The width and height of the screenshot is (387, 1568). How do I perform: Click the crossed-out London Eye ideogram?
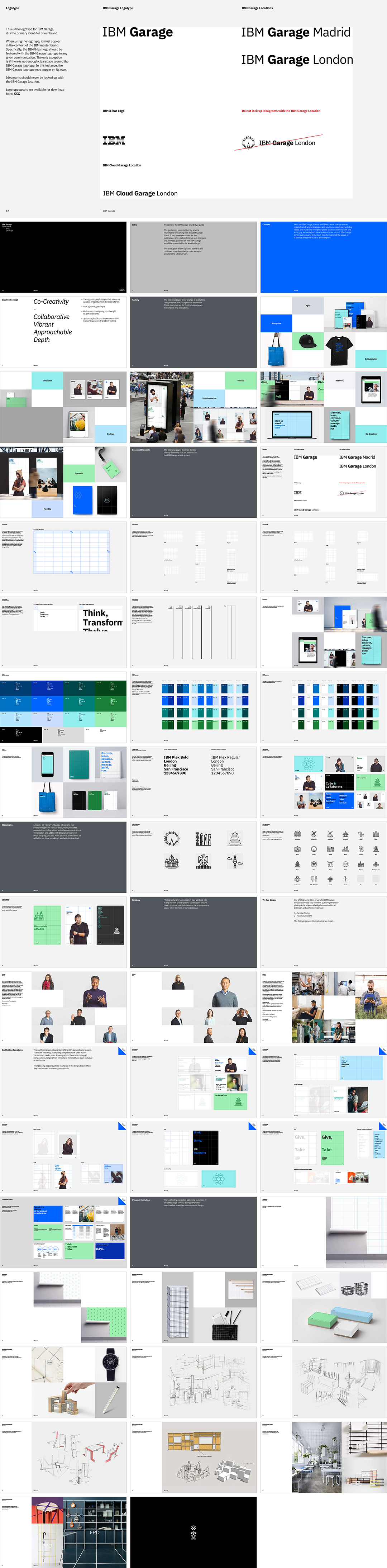click(x=247, y=143)
